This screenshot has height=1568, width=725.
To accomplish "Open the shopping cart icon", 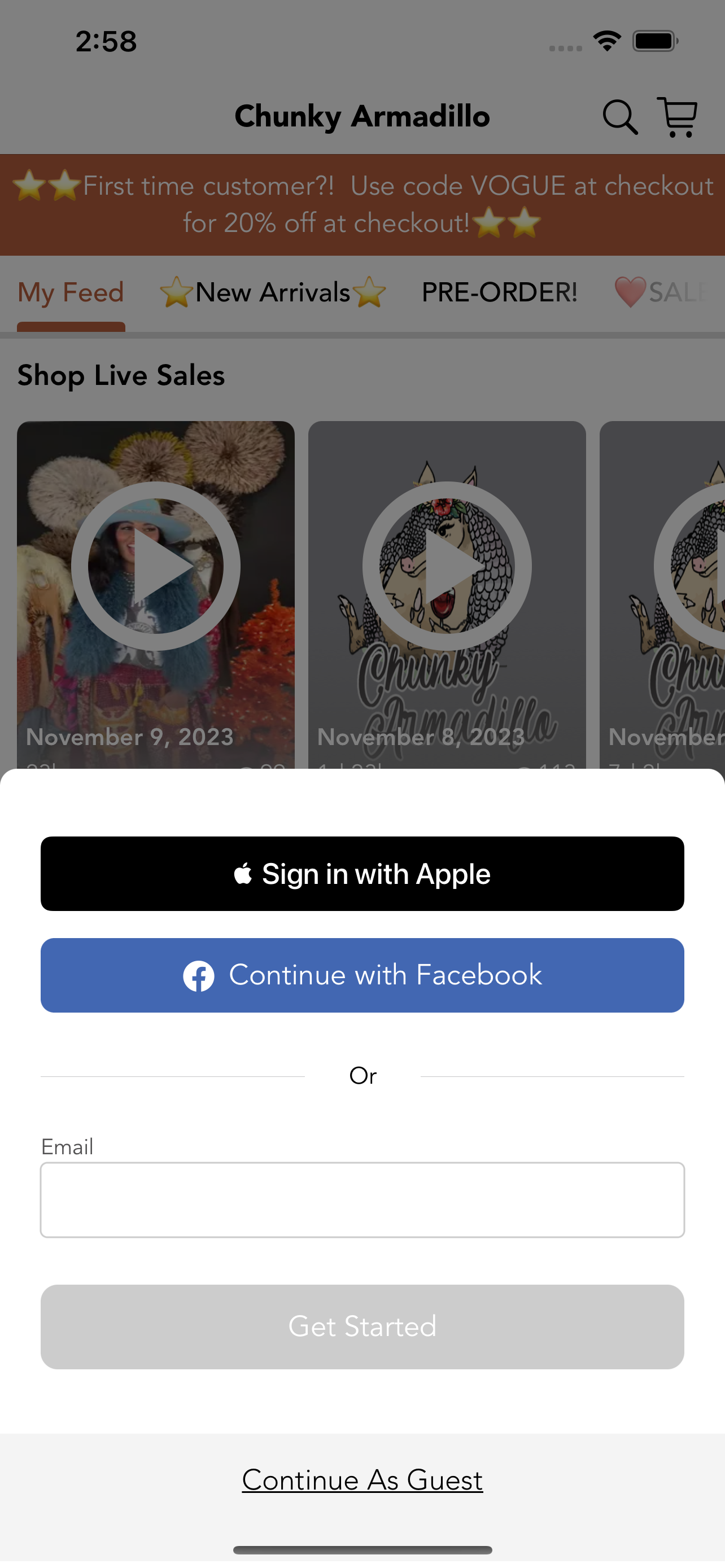I will coord(677,116).
